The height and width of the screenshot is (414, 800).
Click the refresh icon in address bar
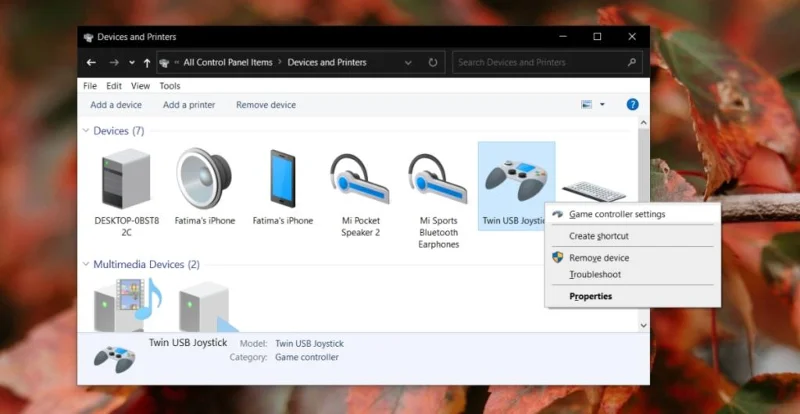click(x=433, y=62)
